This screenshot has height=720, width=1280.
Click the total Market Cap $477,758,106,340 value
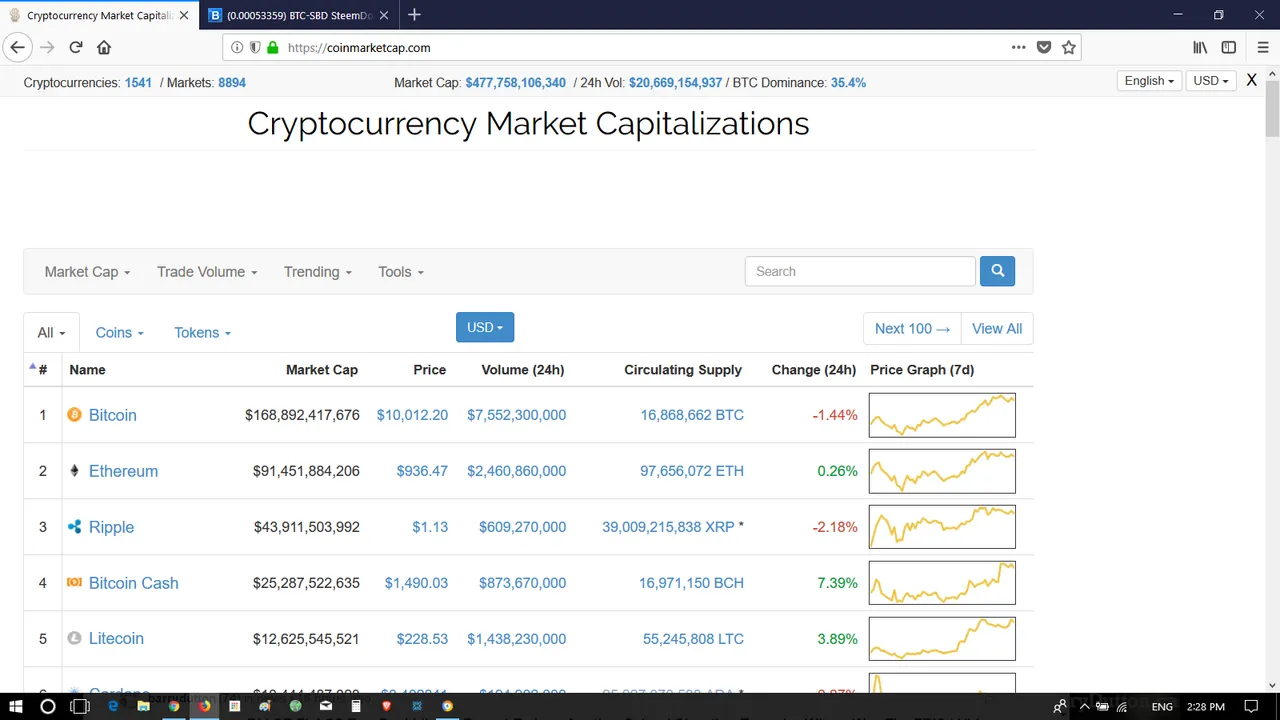[x=515, y=83]
